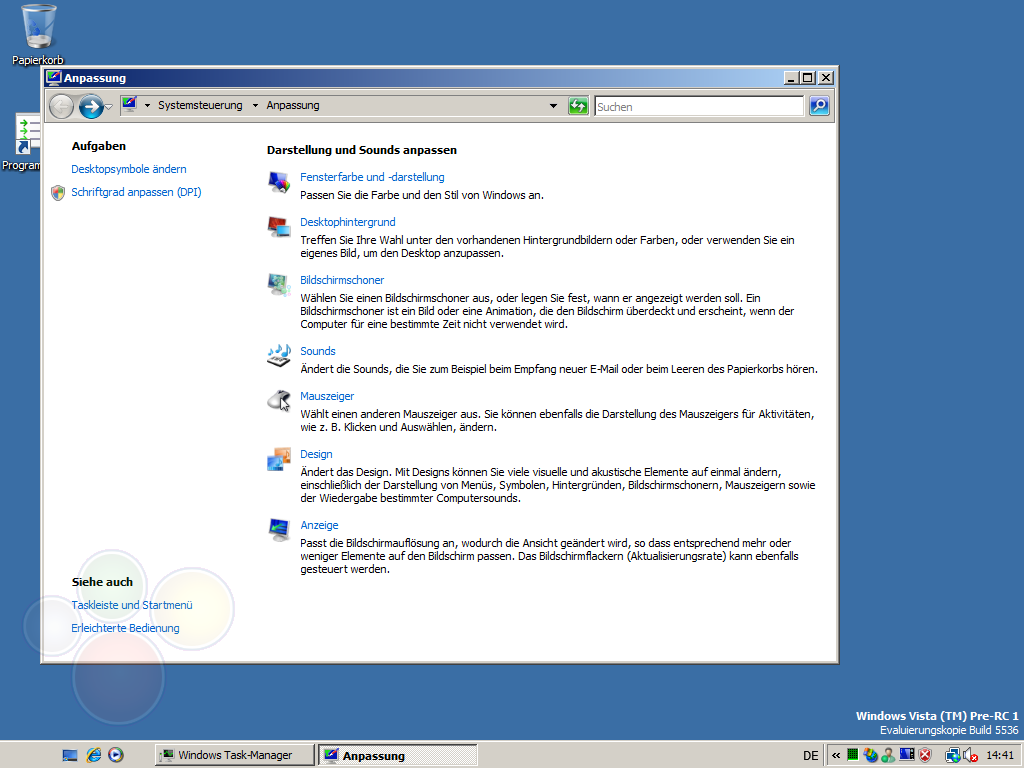The height and width of the screenshot is (768, 1024).
Task: Open the network connection tray icon
Action: coord(952,755)
